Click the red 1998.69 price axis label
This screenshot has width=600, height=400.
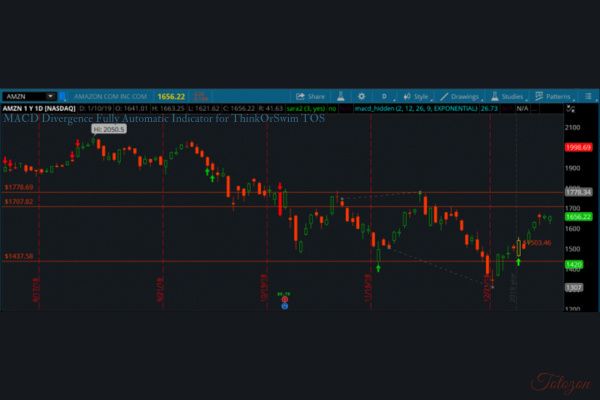579,147
